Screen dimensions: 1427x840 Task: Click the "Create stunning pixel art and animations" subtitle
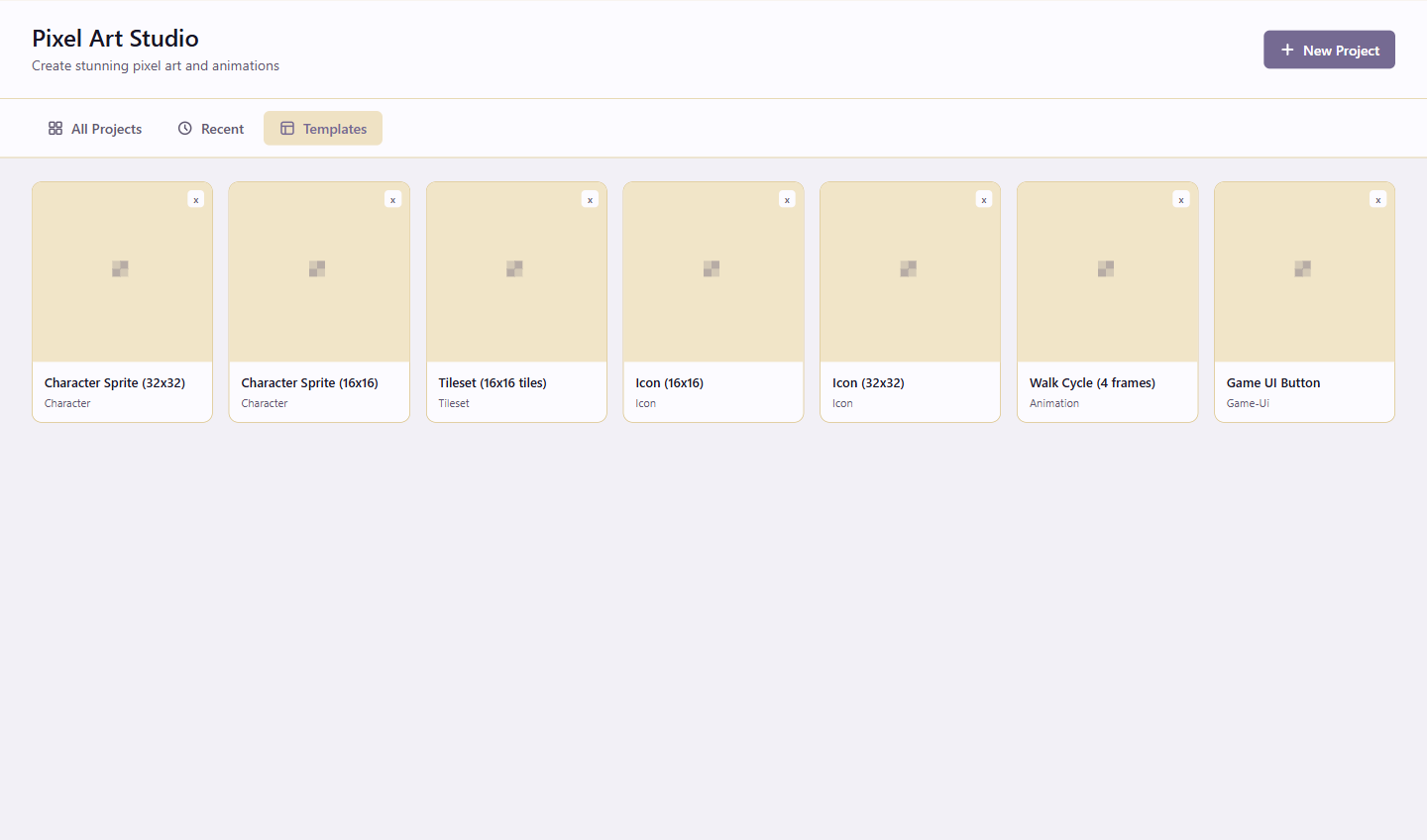pyautogui.click(x=156, y=66)
